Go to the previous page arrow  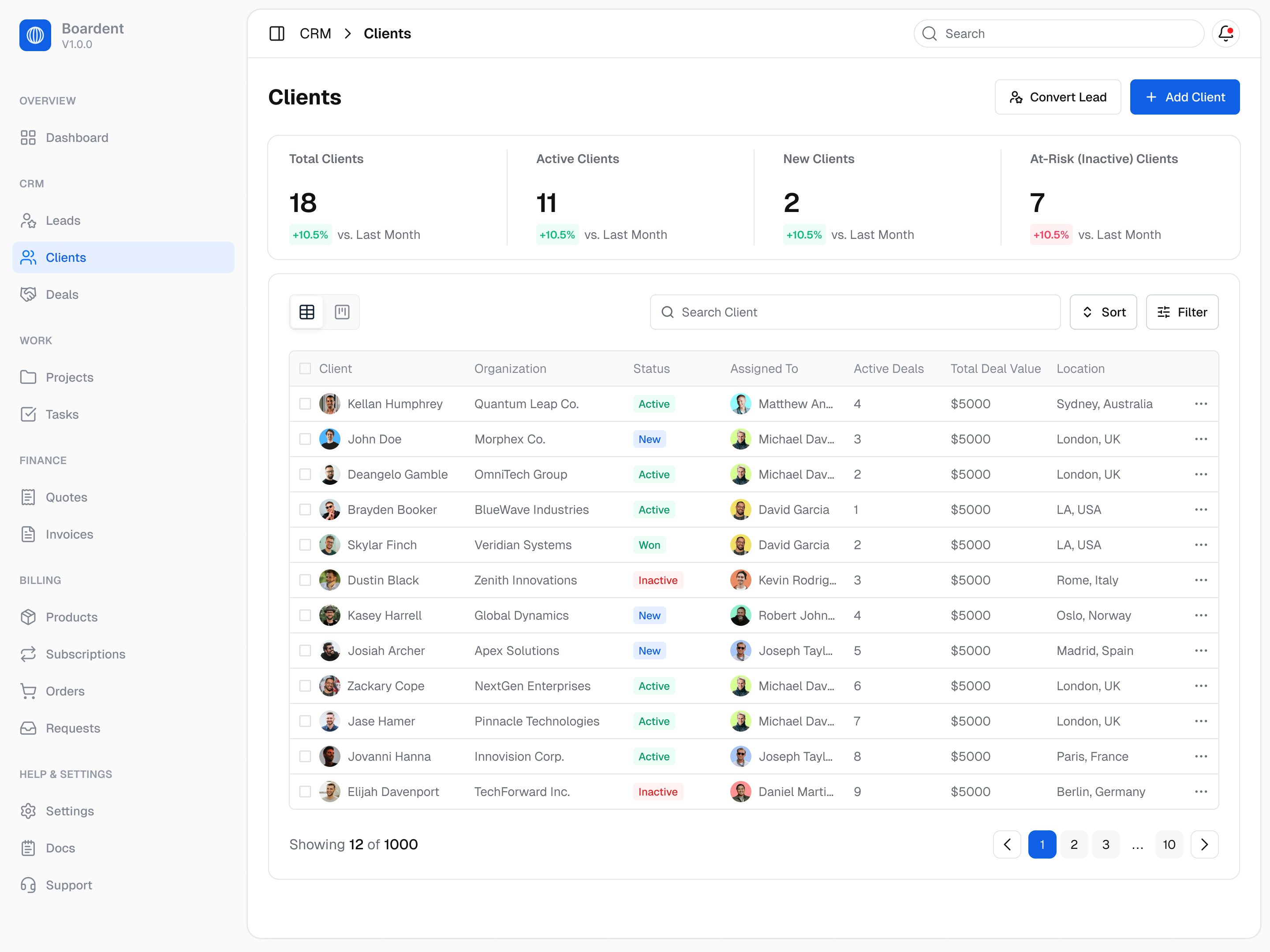(1007, 844)
